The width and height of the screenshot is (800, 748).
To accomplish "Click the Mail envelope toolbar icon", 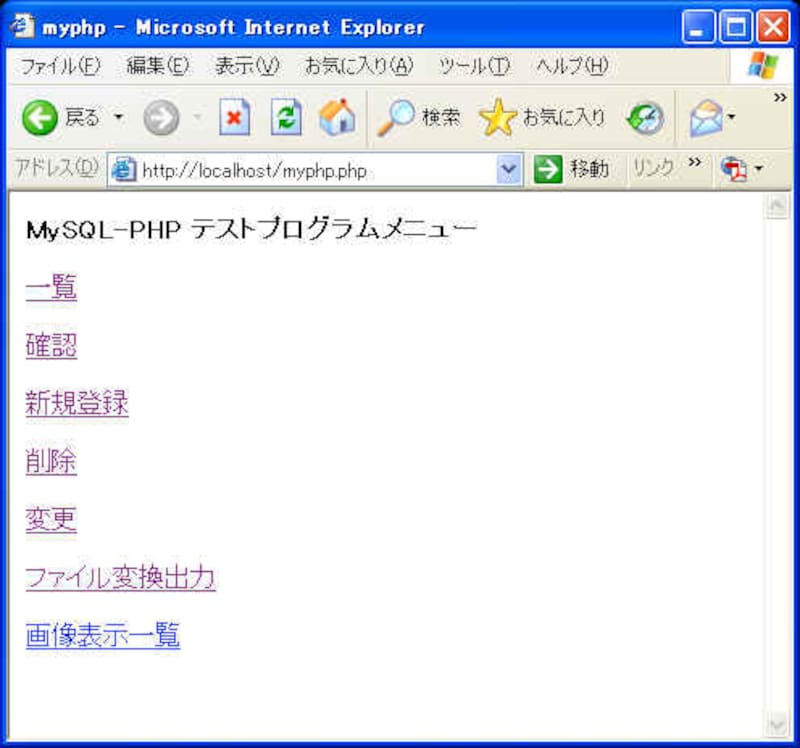I will click(706, 118).
